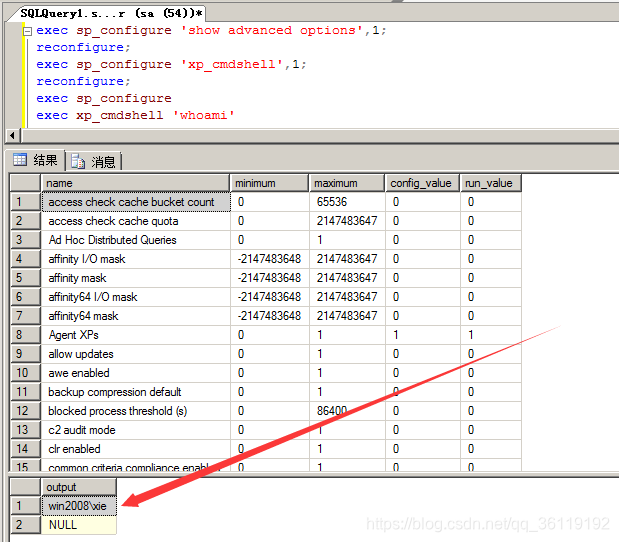
Task: Select the 'affinity64 I/O mask' cell
Action: tap(136, 297)
